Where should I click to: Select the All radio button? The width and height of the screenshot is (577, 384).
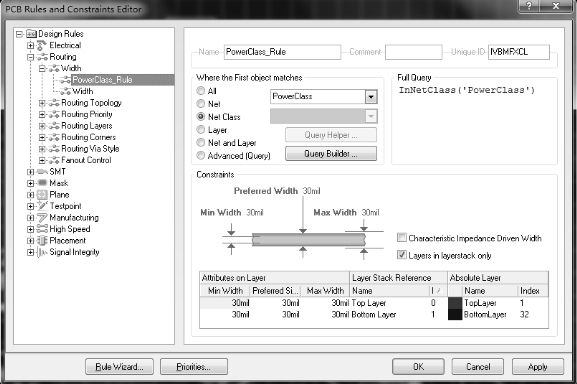(x=201, y=90)
